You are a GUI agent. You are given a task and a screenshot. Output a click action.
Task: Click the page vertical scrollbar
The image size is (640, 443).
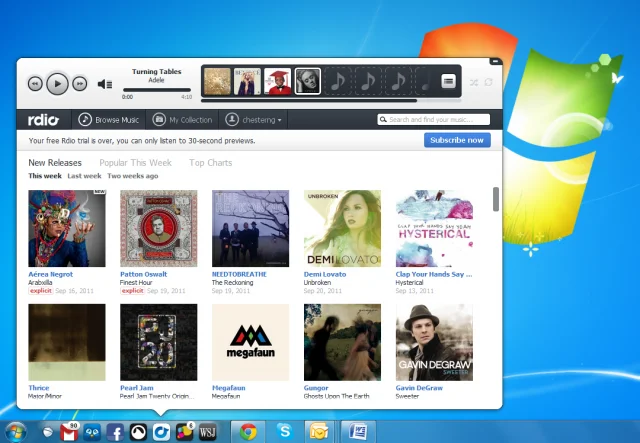click(496, 199)
